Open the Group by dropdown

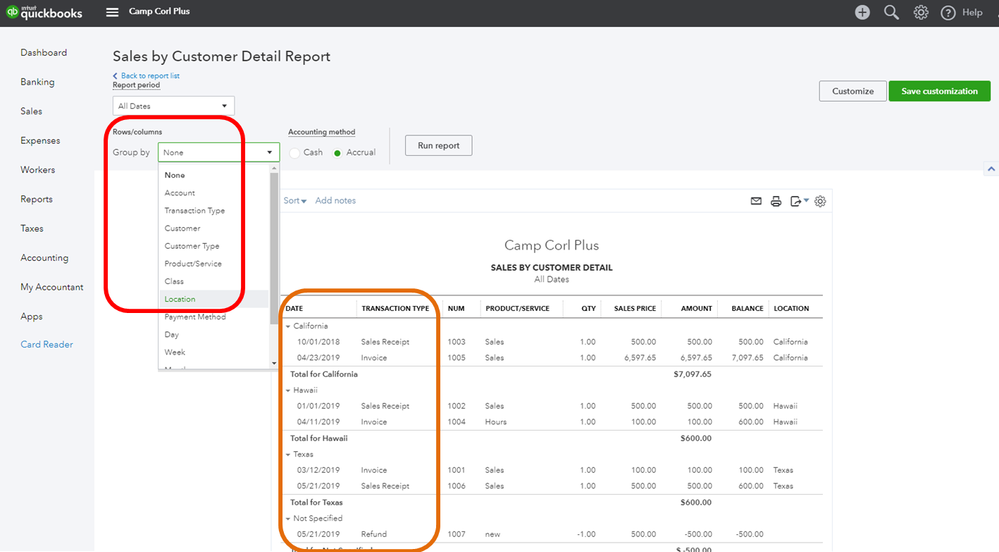click(219, 152)
